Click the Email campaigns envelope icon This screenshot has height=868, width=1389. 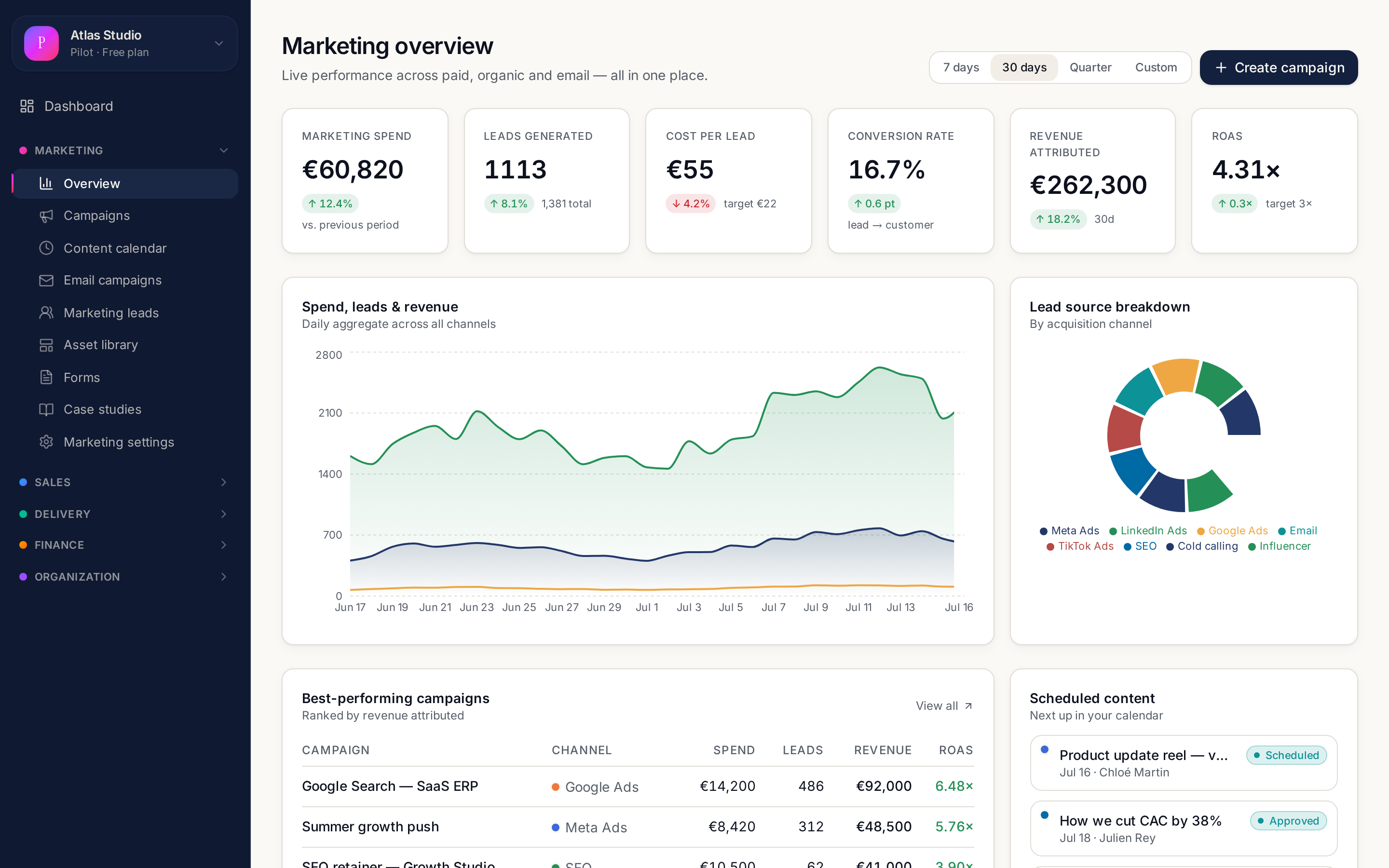tap(46, 280)
